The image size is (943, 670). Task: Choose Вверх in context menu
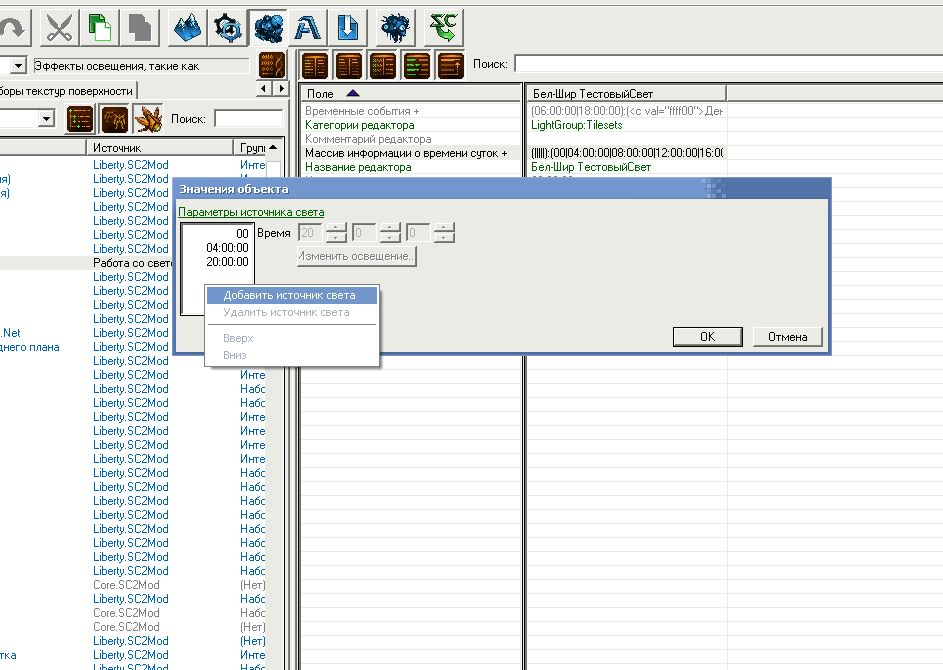[292, 338]
